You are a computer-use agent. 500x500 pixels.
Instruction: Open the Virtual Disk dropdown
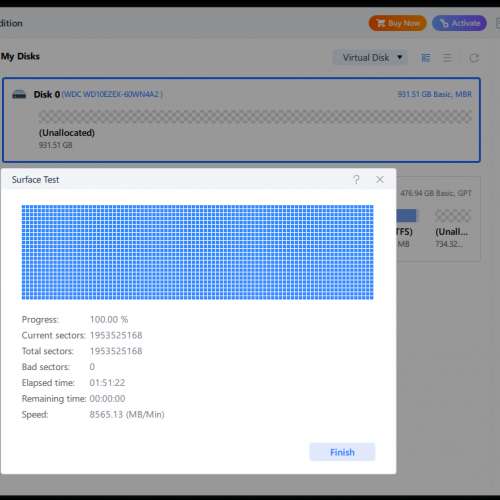tap(370, 58)
